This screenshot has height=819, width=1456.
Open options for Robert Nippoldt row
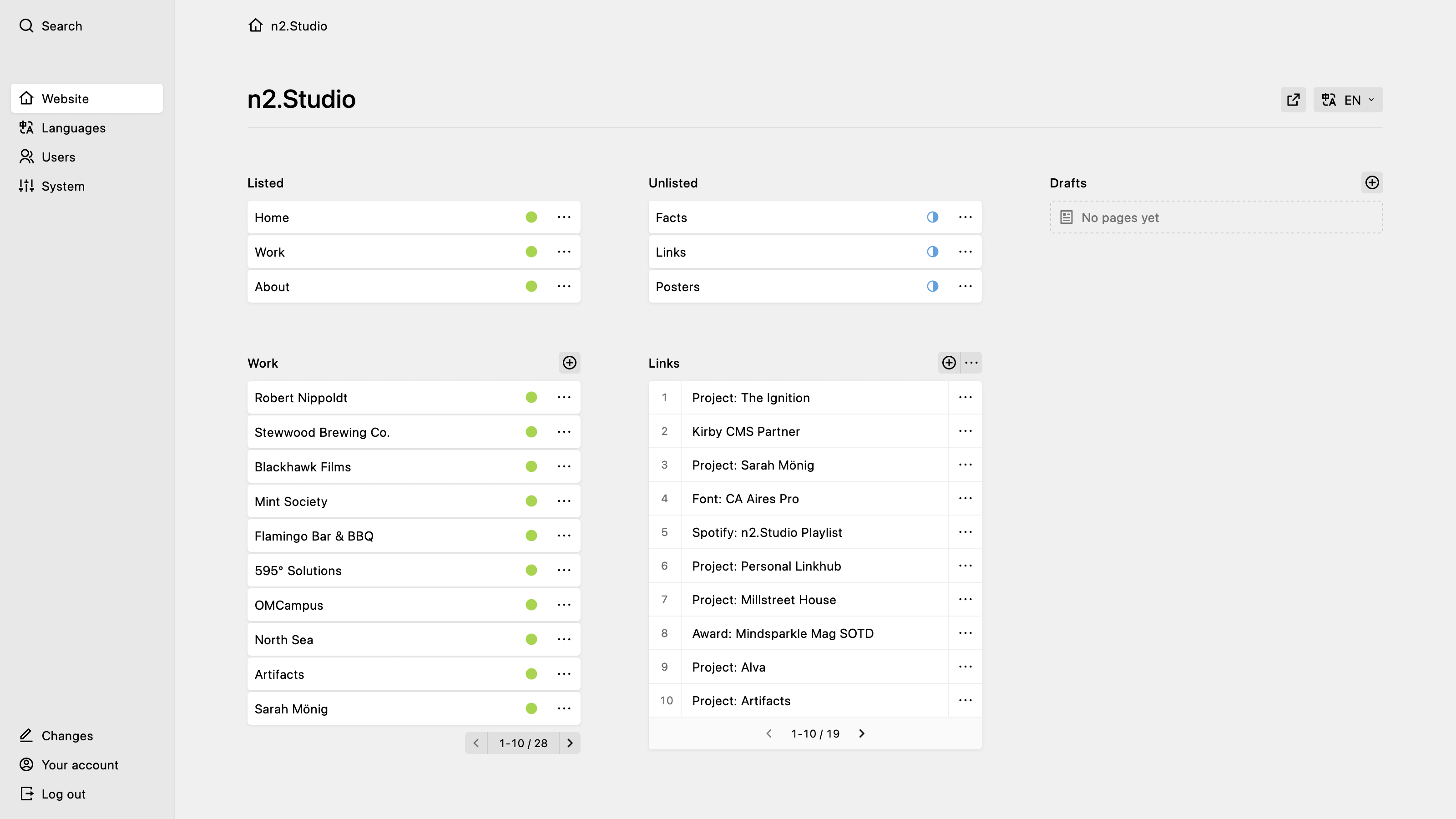point(564,398)
